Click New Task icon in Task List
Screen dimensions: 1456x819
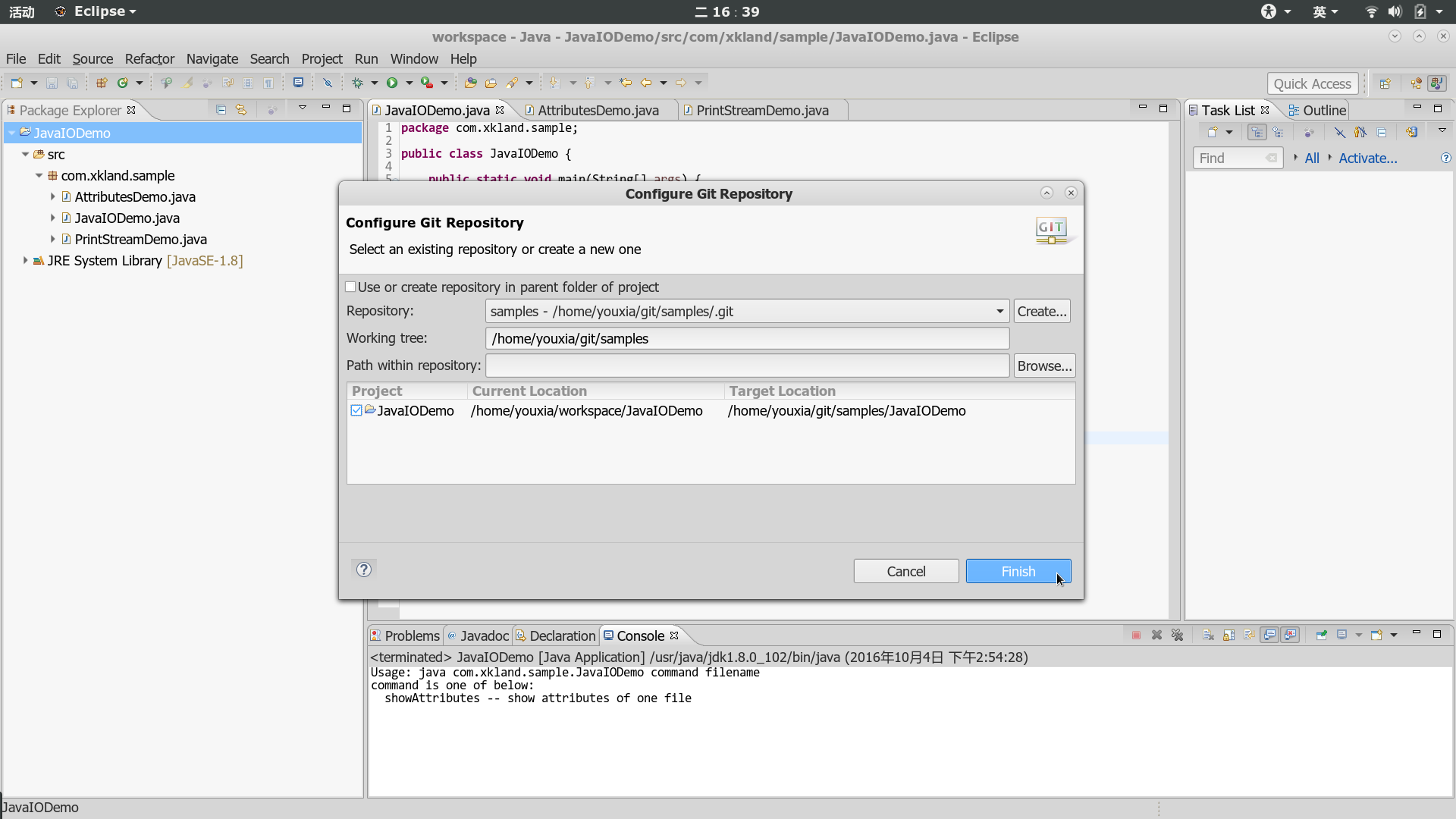coord(1213,132)
